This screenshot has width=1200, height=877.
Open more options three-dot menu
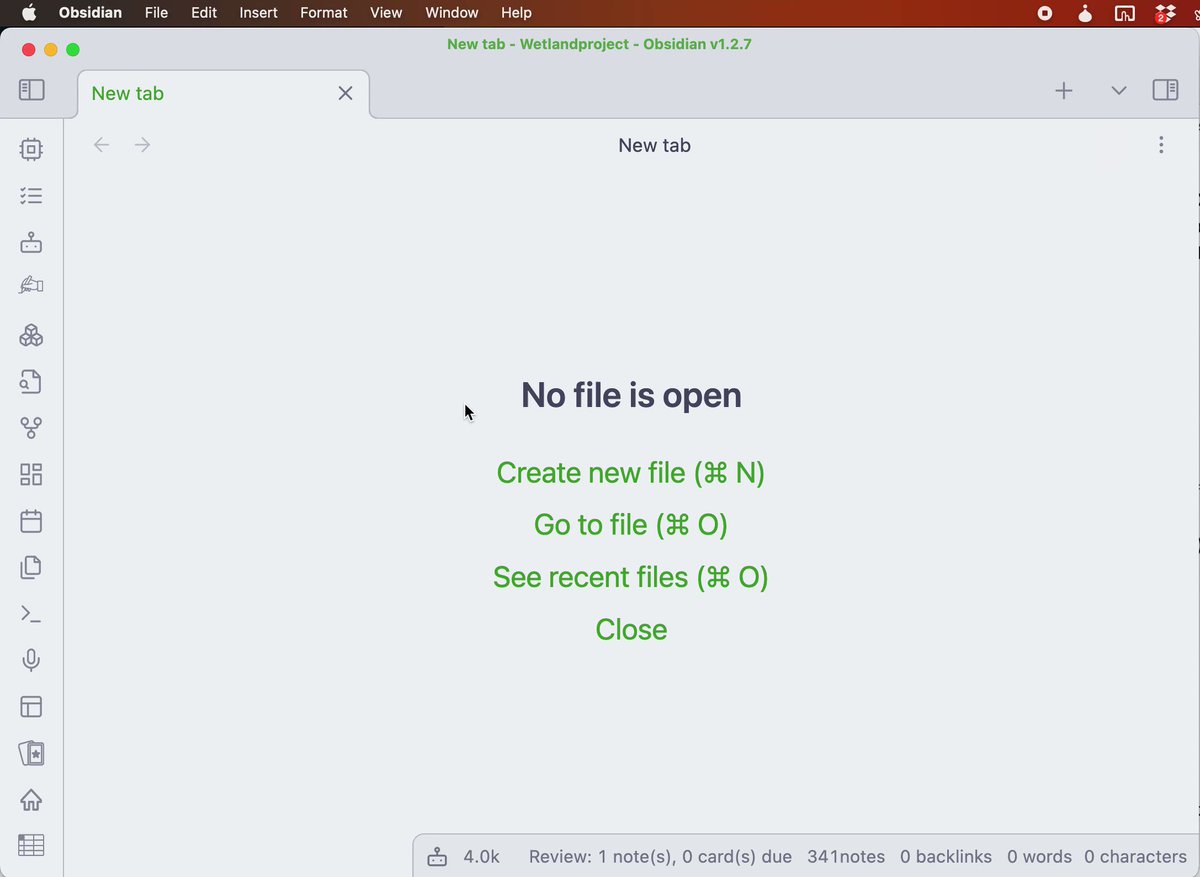[1161, 145]
